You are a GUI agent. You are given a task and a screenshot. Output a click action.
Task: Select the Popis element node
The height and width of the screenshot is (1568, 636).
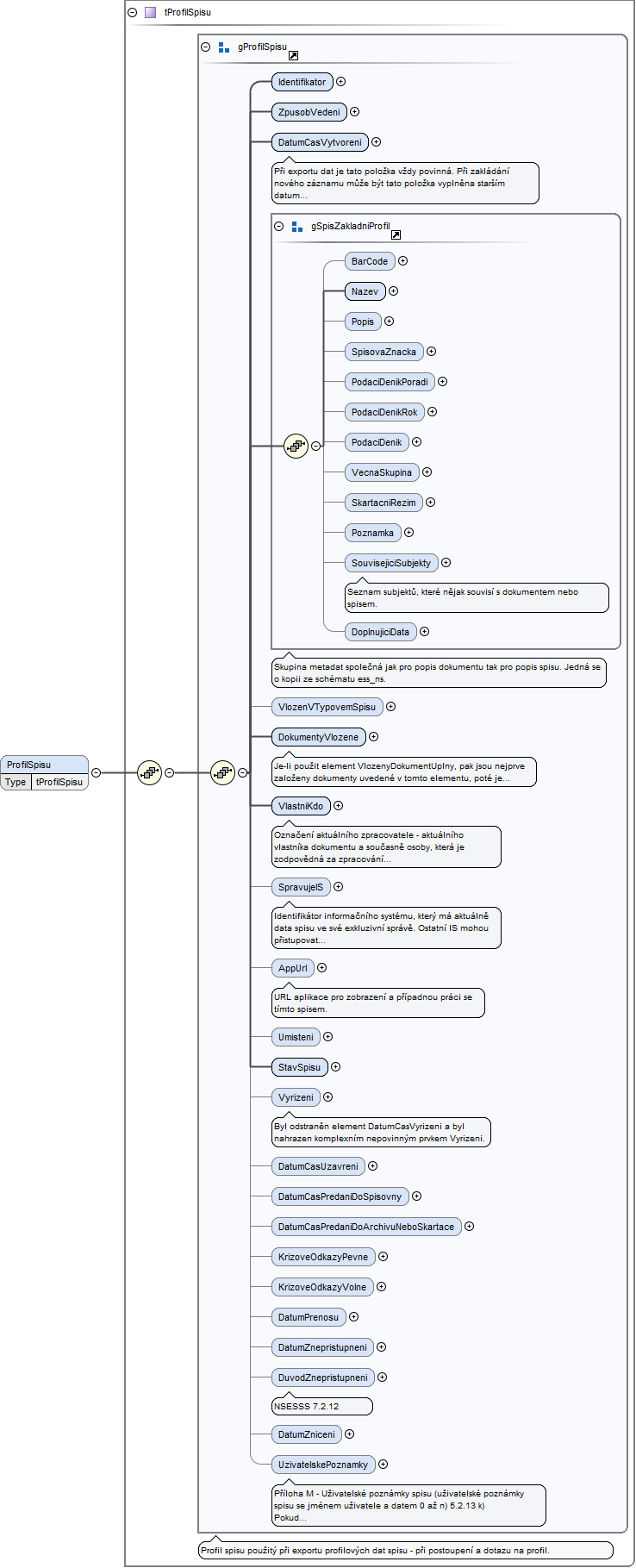[x=363, y=322]
